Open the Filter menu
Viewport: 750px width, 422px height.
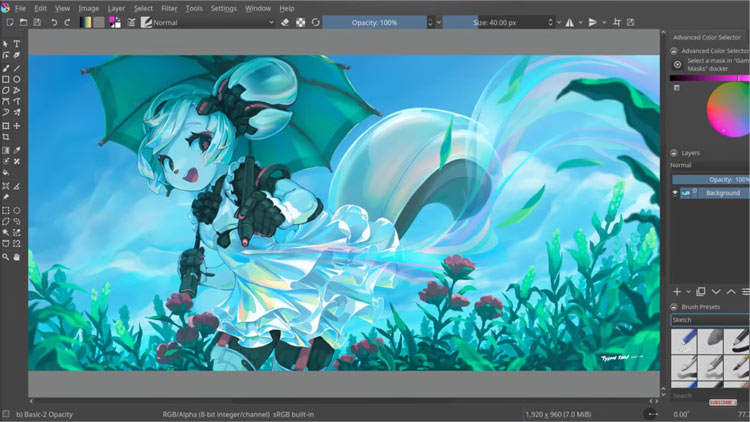(x=169, y=8)
